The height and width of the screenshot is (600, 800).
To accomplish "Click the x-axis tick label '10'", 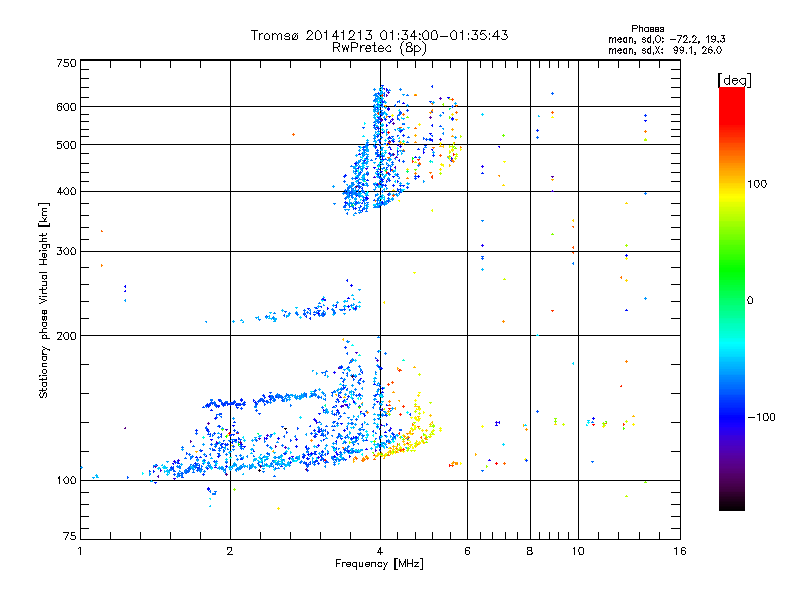I will [578, 551].
